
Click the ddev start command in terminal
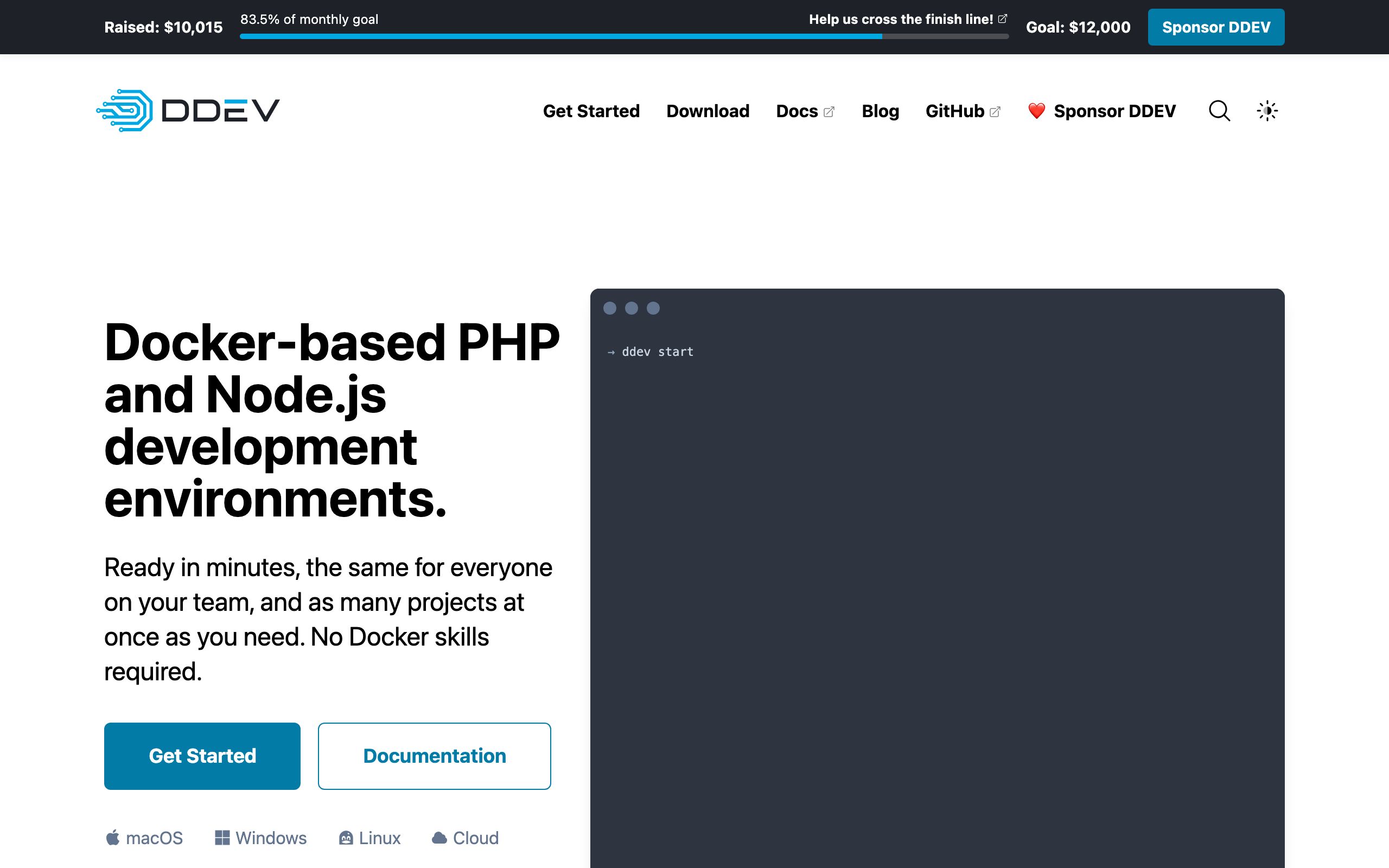[657, 352]
